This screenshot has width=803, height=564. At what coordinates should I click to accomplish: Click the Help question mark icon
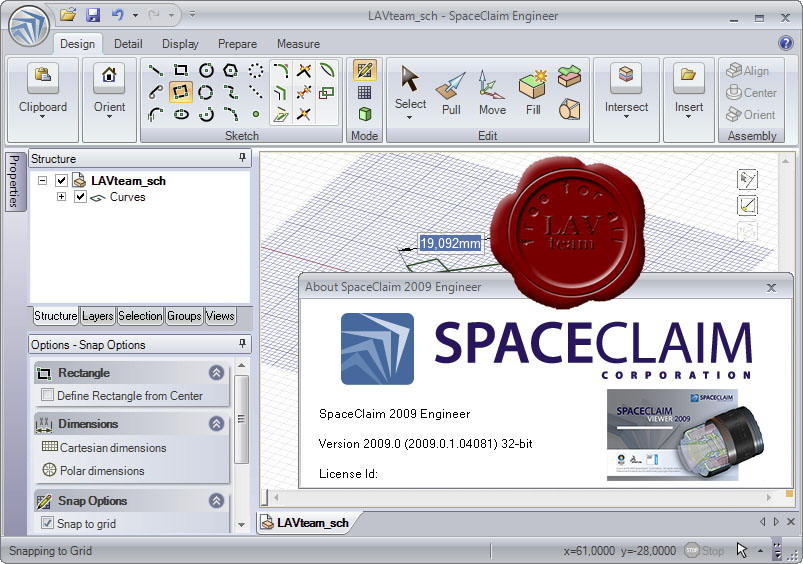785,43
